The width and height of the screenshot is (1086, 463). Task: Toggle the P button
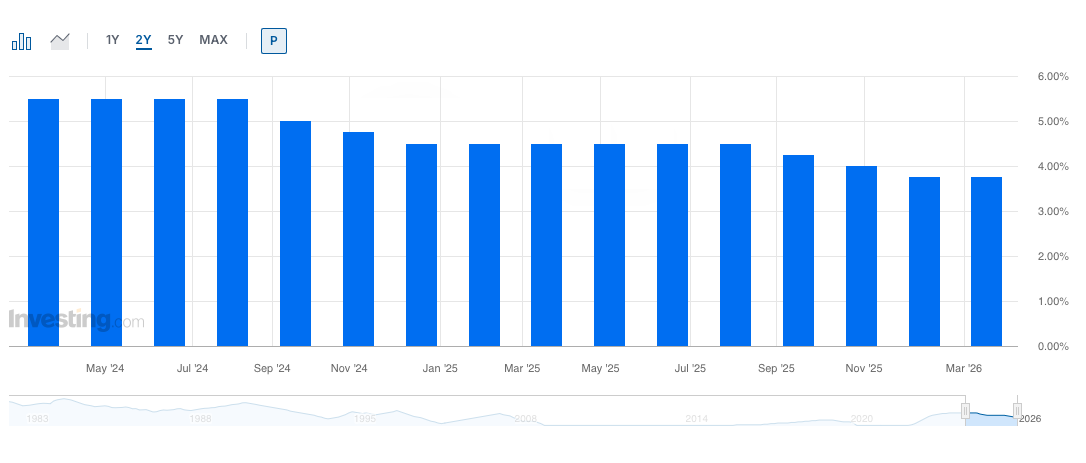274,41
